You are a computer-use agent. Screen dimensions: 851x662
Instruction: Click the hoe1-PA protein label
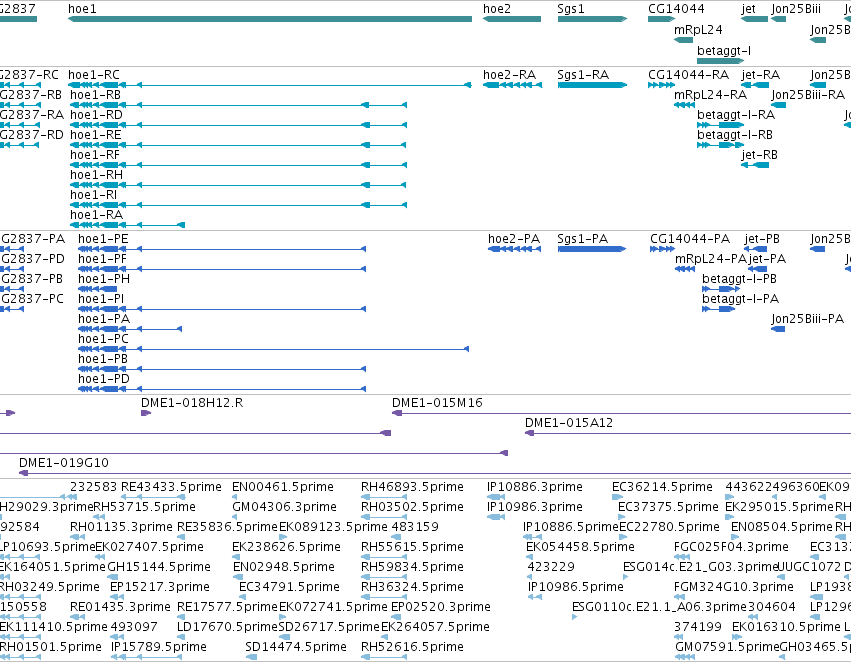coord(104,320)
